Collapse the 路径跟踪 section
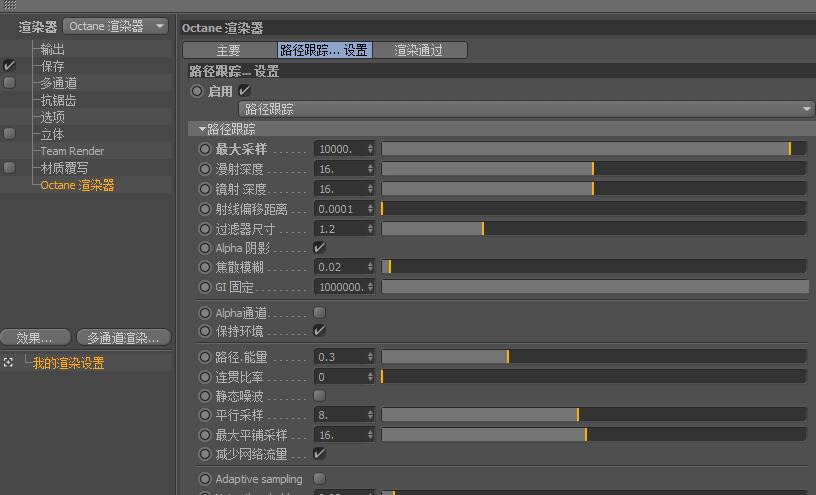Image resolution: width=816 pixels, height=495 pixels. click(202, 129)
